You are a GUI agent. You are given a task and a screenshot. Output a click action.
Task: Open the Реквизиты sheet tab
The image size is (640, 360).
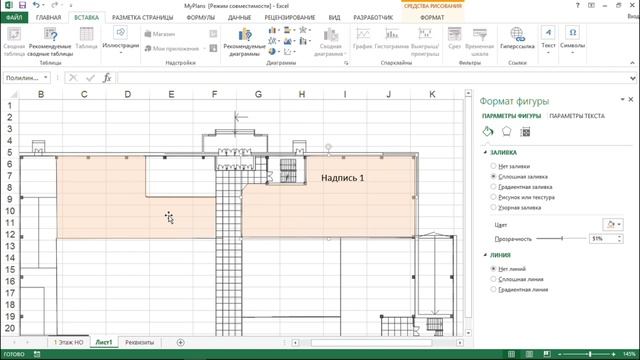pos(140,342)
